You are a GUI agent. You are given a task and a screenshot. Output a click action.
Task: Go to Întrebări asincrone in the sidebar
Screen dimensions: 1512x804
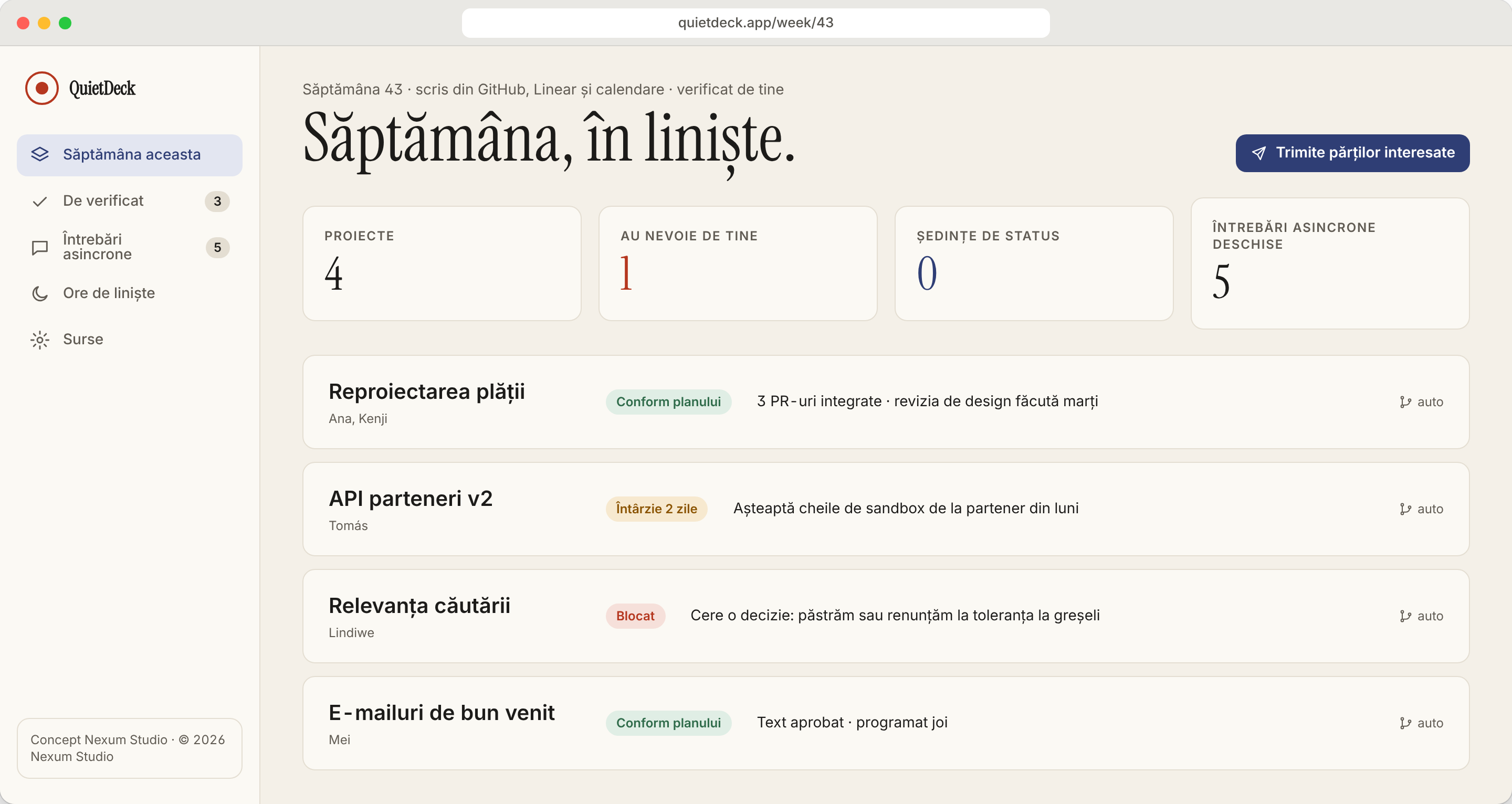click(x=129, y=248)
